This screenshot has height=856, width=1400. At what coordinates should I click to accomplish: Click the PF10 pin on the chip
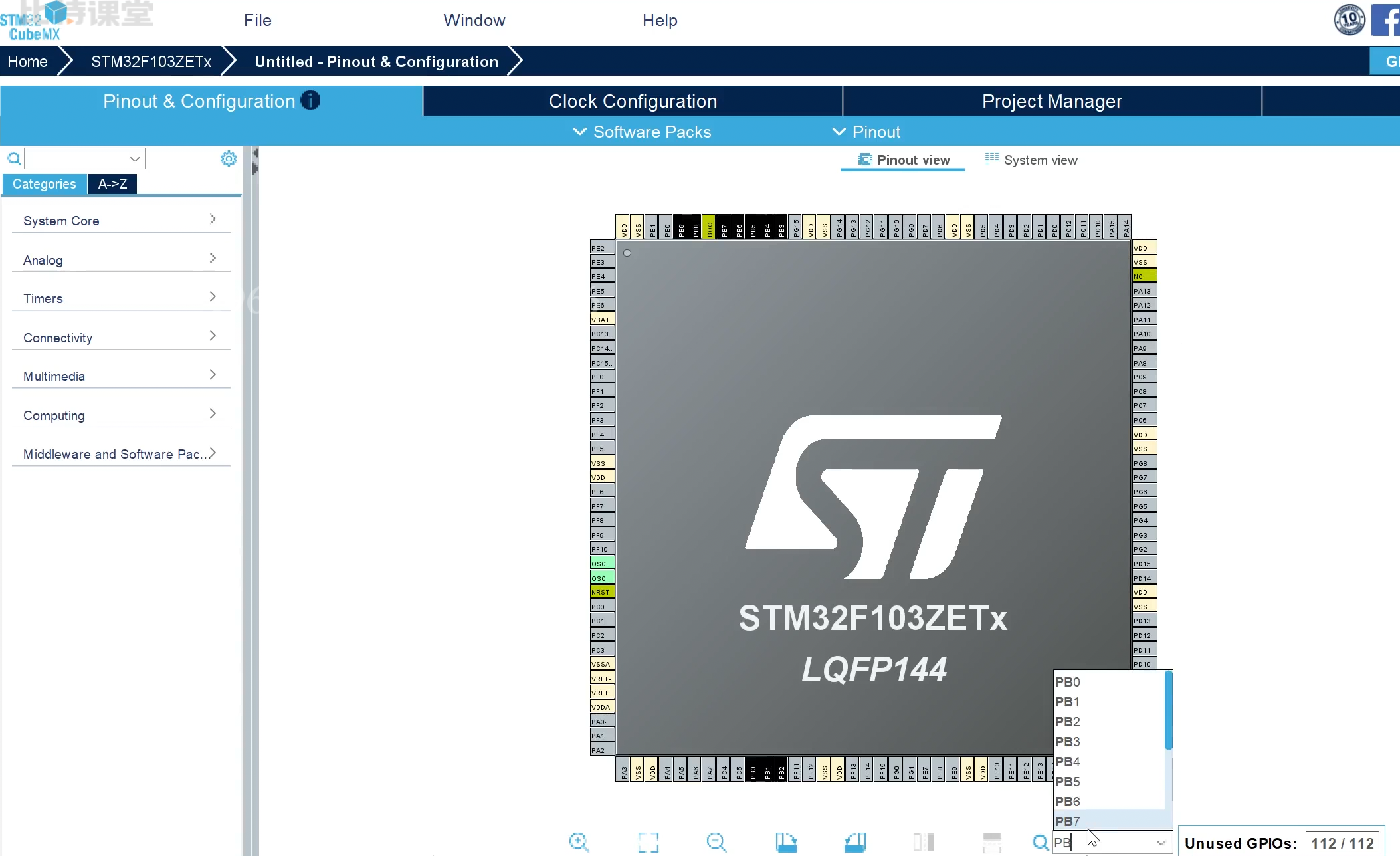coord(602,549)
